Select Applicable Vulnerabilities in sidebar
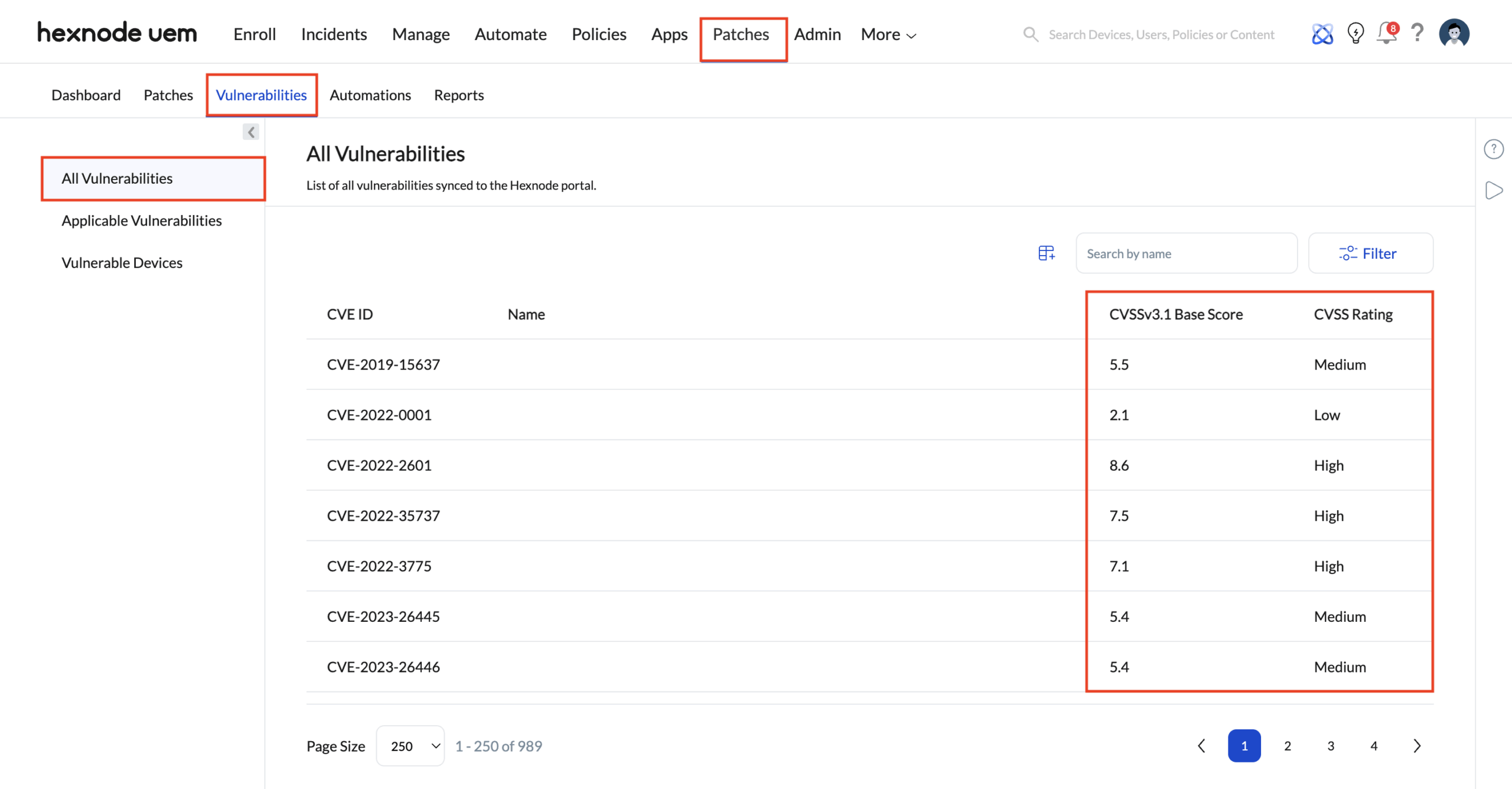Image resolution: width=1512 pixels, height=789 pixels. [x=142, y=220]
